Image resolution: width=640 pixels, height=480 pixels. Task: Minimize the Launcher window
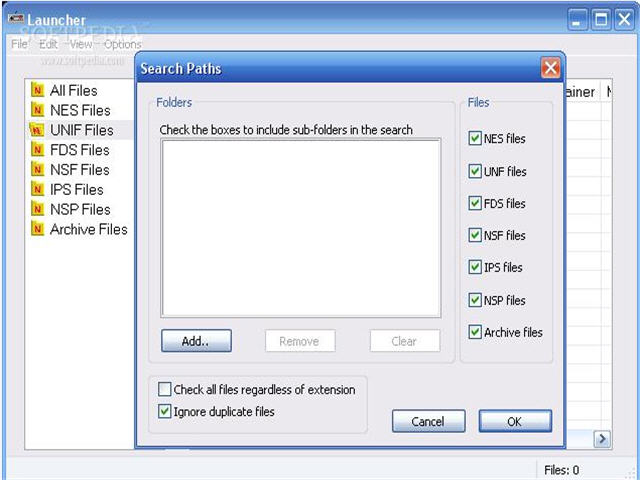point(577,19)
